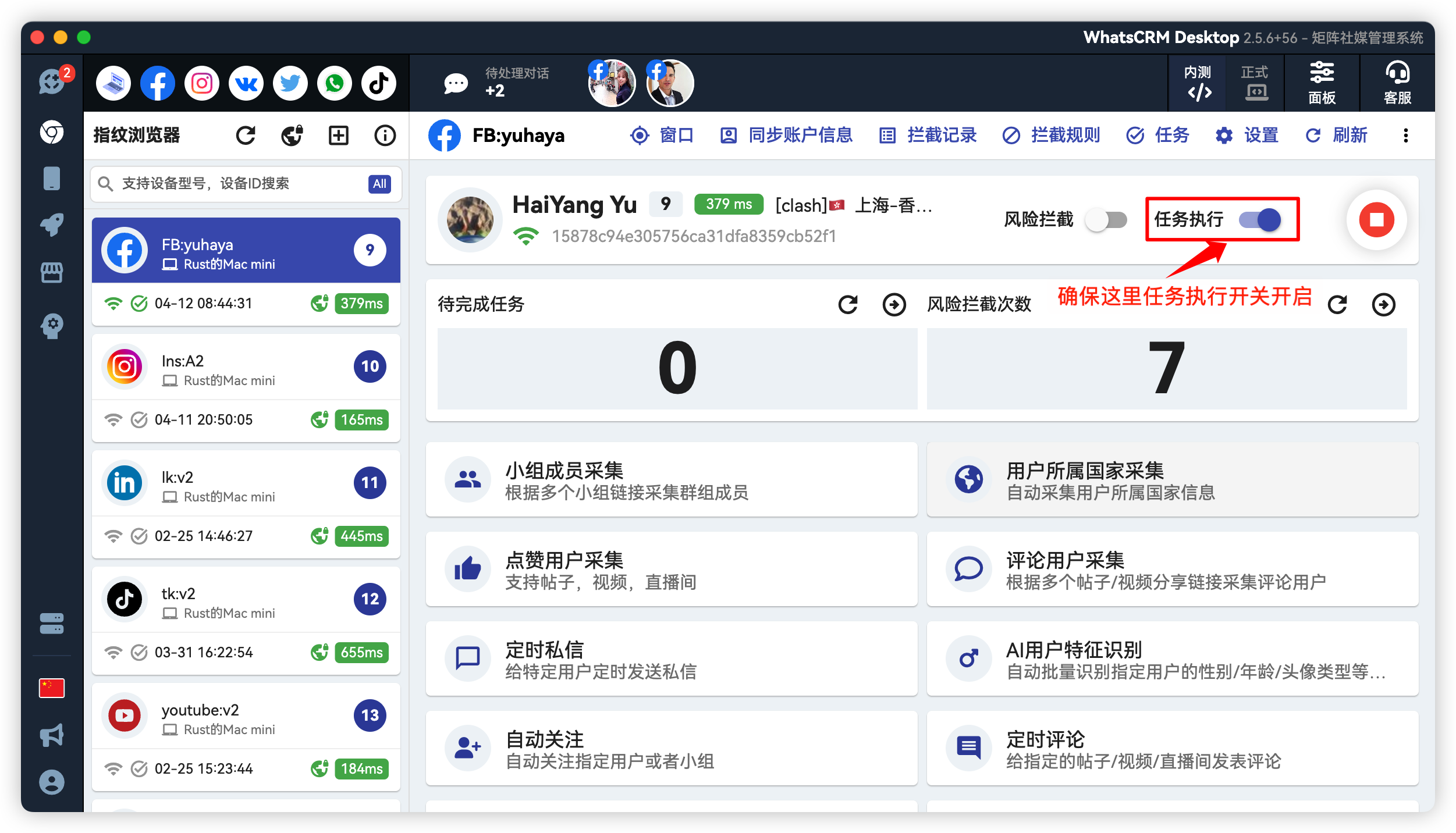Open the megaphone announcements sidebar icon

[52, 735]
